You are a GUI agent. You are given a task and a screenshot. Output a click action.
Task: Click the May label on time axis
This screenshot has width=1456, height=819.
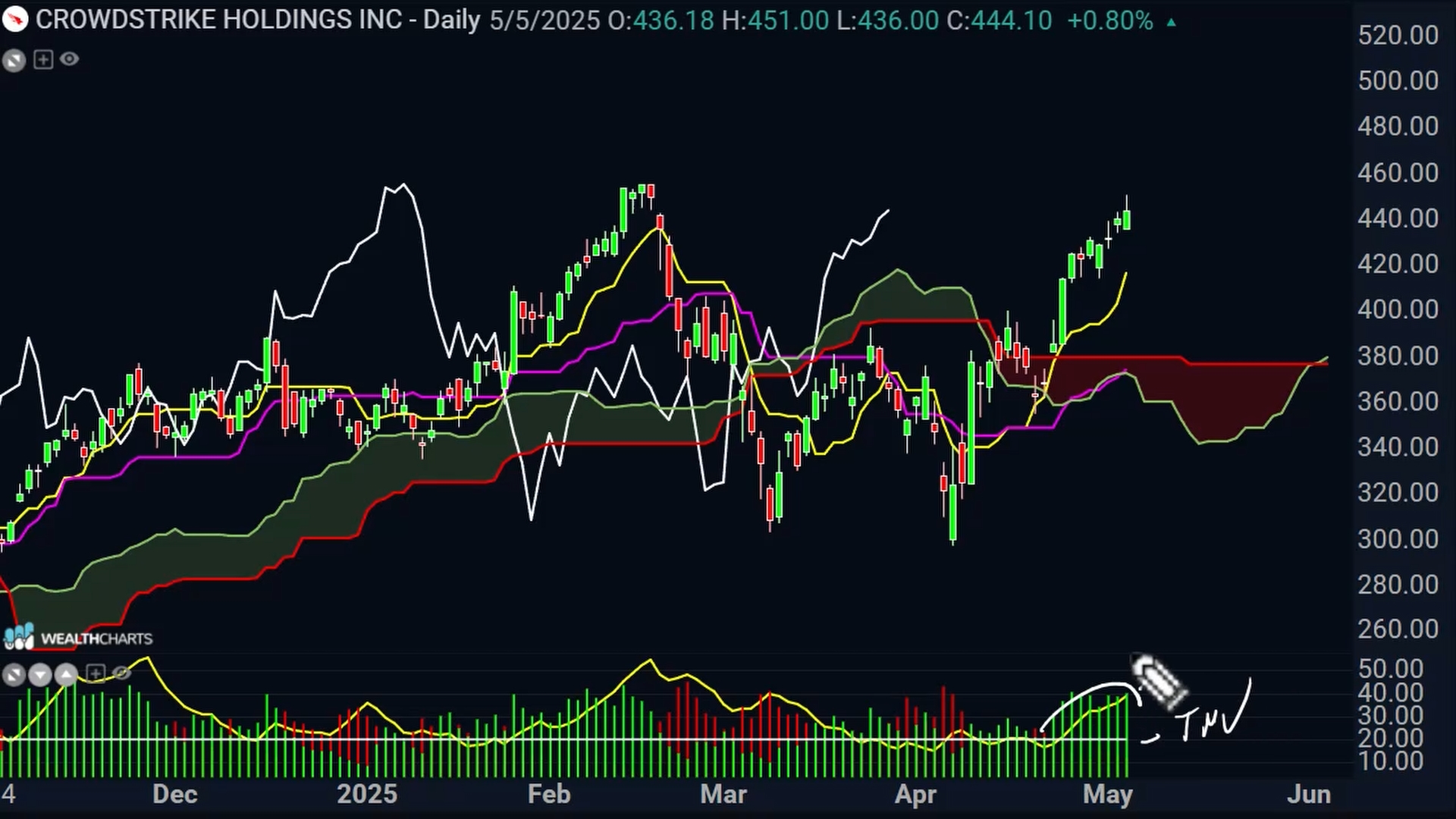[1108, 795]
